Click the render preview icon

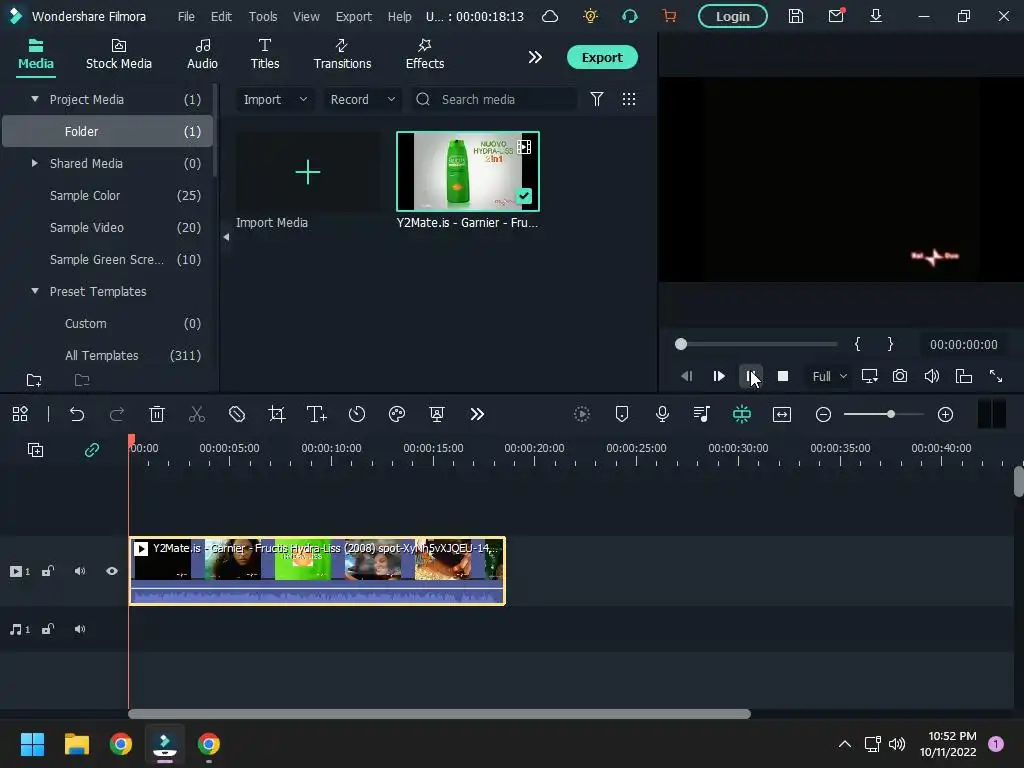click(582, 414)
